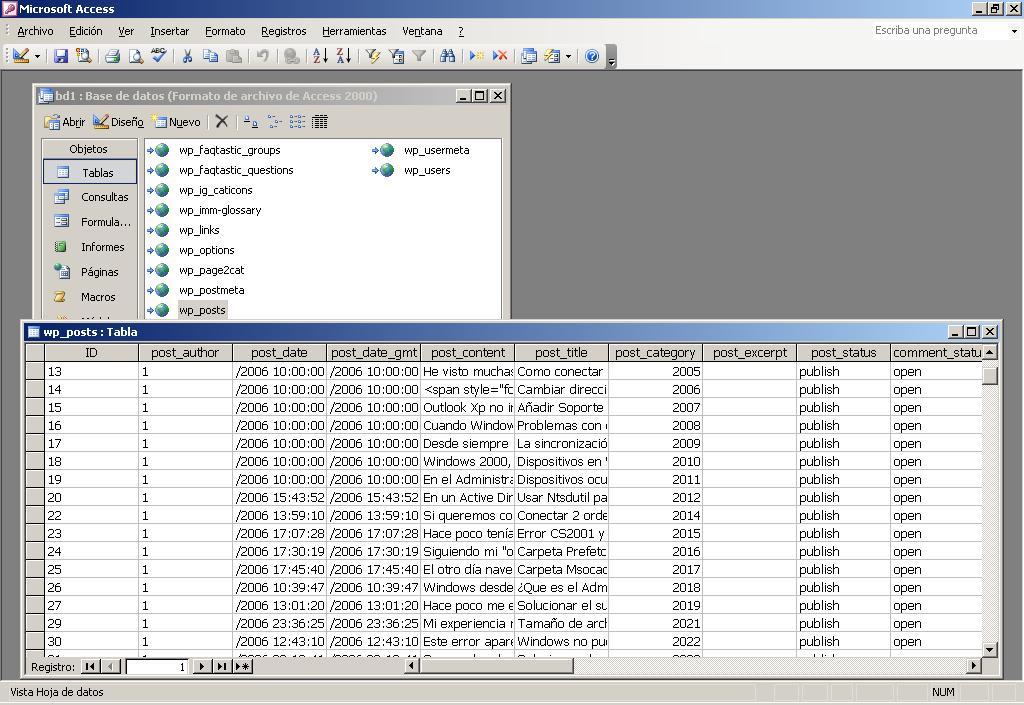Open the View mode dropdown arrow
This screenshot has height=705, width=1024.
click(x=37, y=57)
